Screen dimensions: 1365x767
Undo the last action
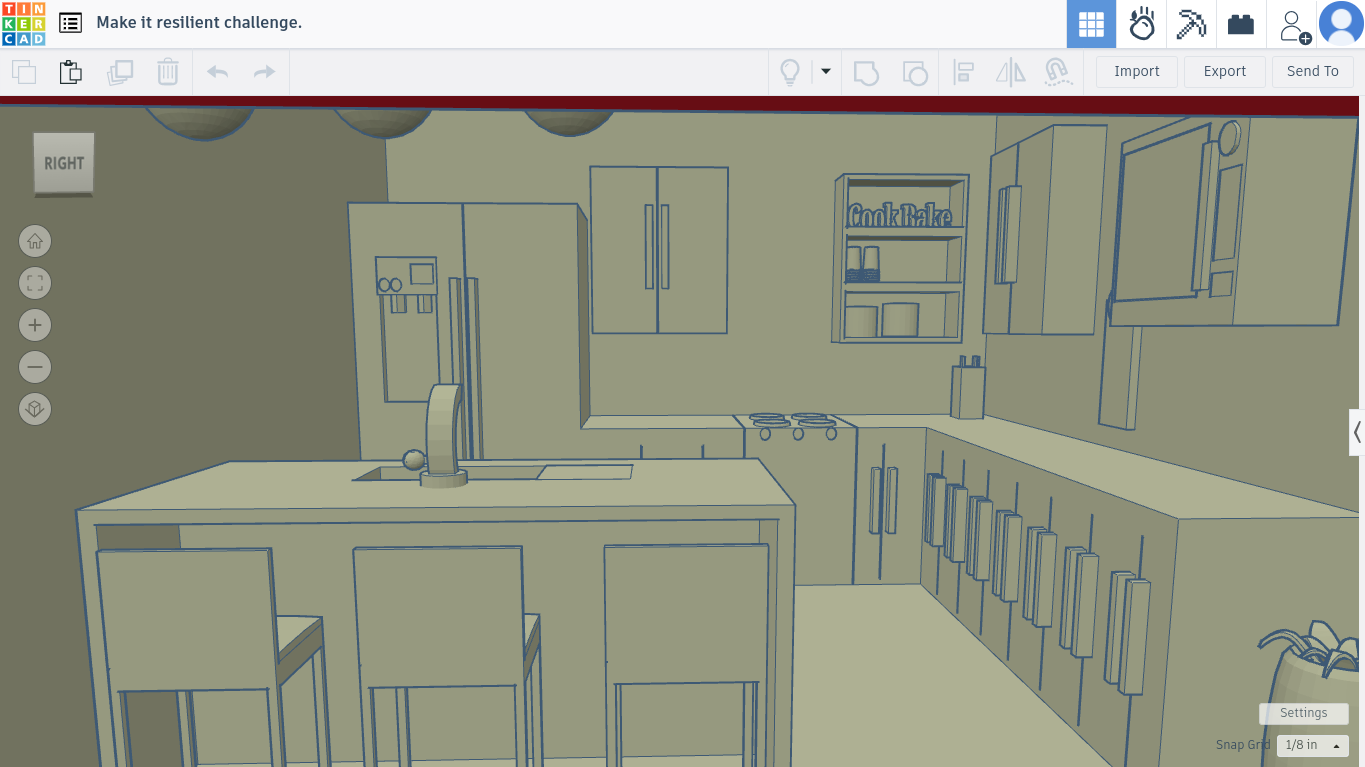pyautogui.click(x=217, y=72)
